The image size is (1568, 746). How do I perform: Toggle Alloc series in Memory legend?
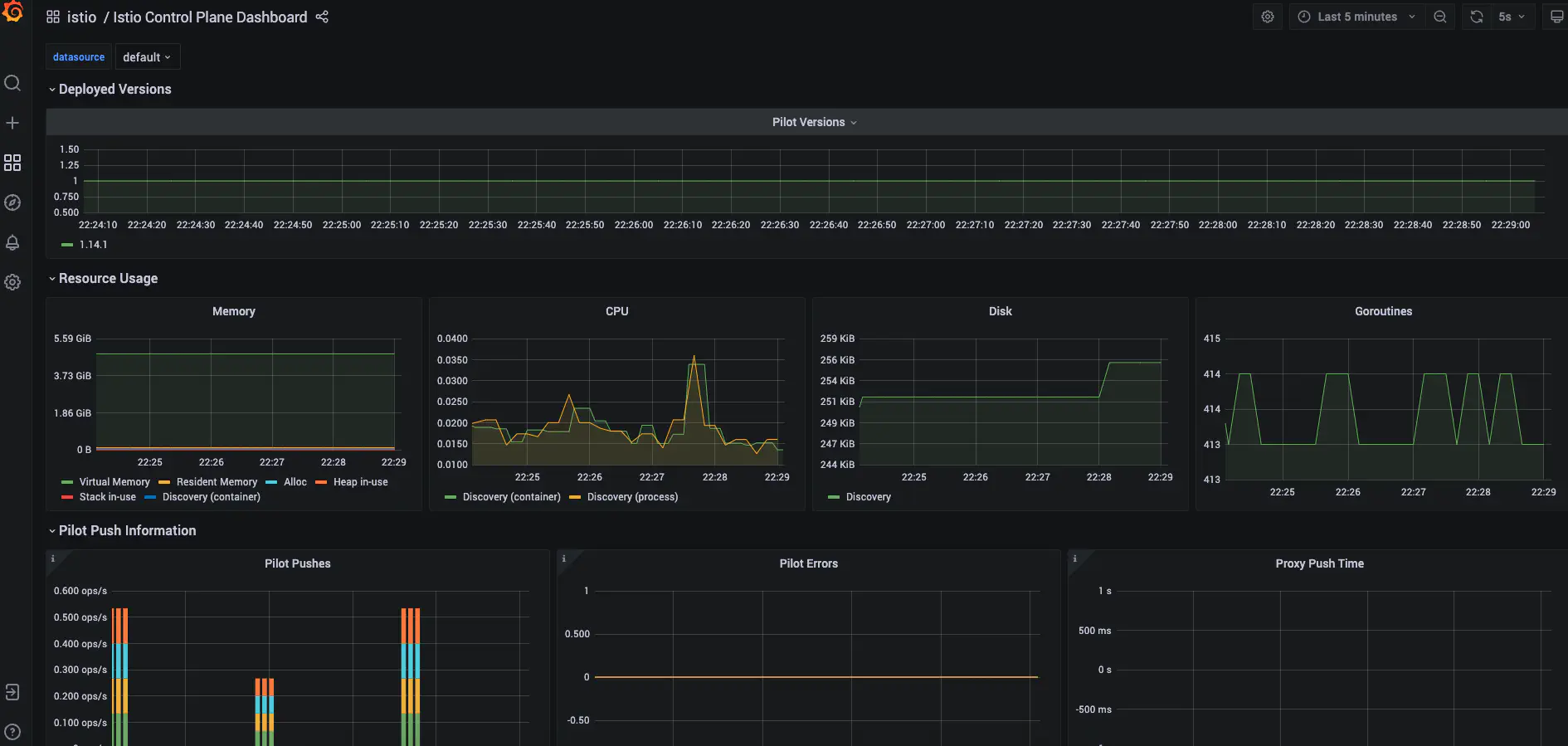pyautogui.click(x=295, y=482)
